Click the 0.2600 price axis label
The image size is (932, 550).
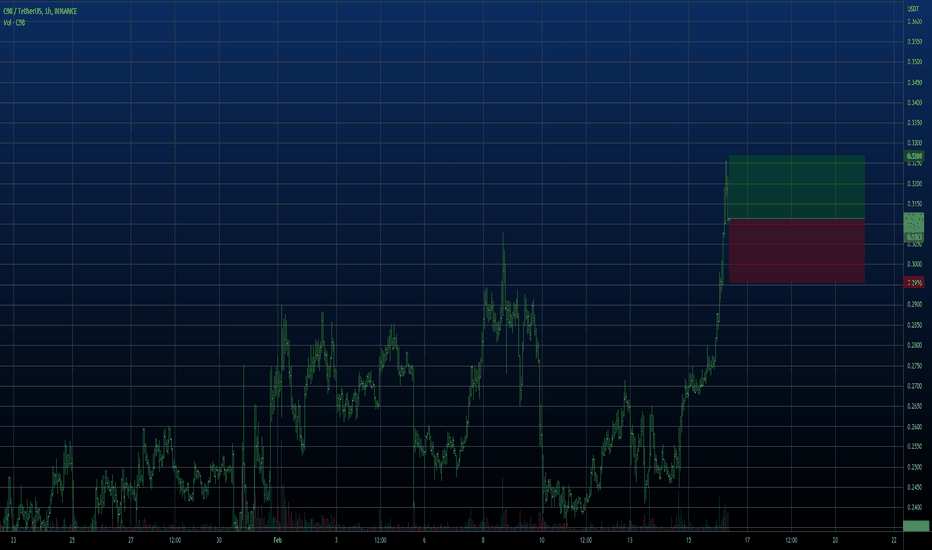[x=915, y=426]
